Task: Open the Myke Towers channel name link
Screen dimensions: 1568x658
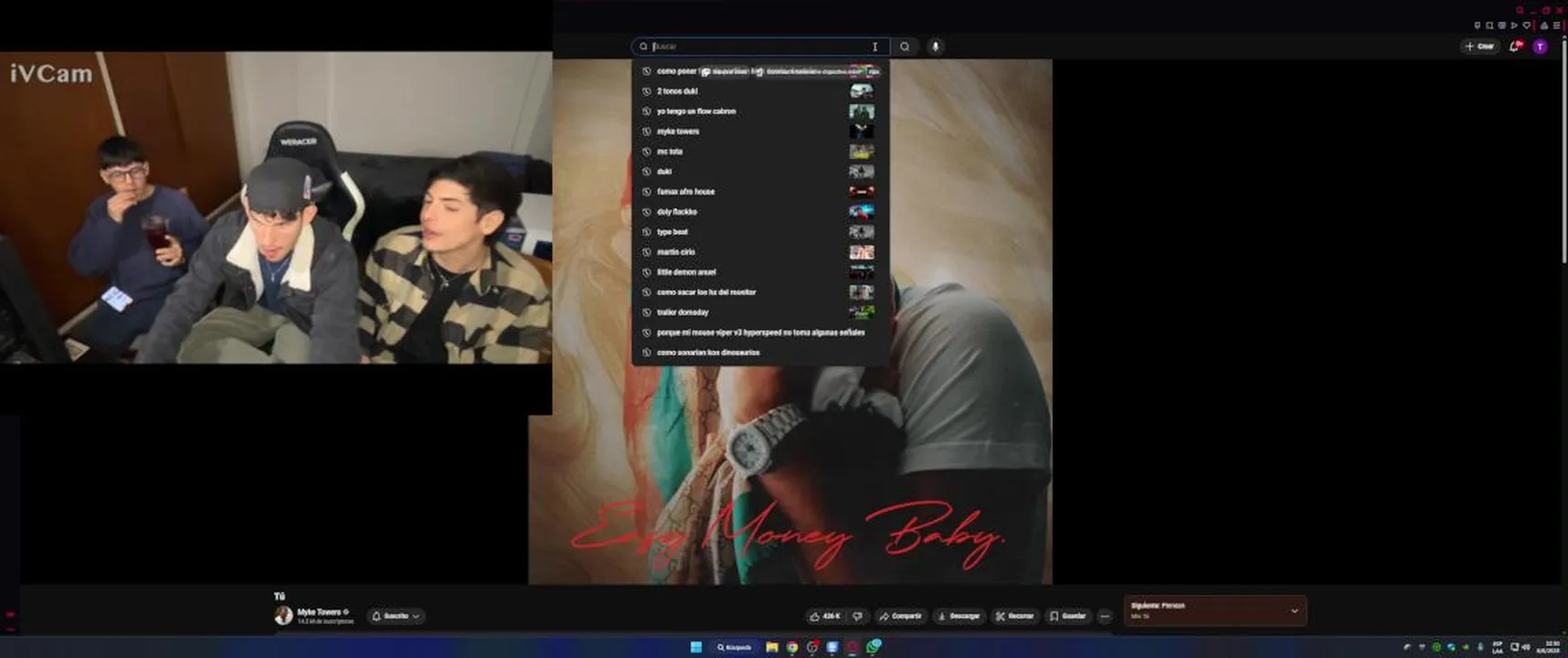Action: pos(319,612)
